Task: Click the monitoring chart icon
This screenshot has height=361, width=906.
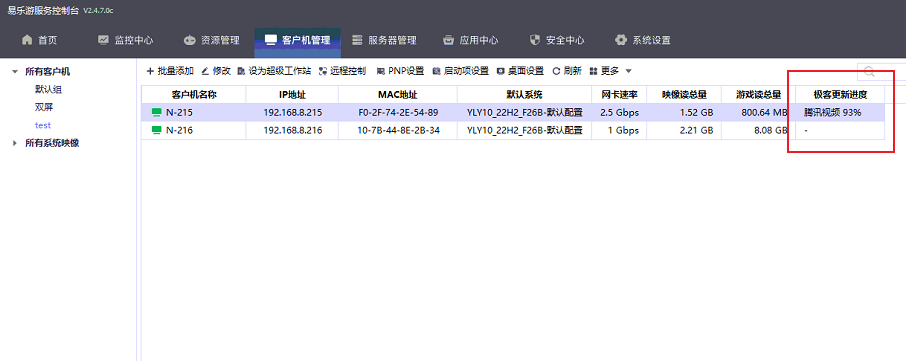Action: pyautogui.click(x=103, y=40)
